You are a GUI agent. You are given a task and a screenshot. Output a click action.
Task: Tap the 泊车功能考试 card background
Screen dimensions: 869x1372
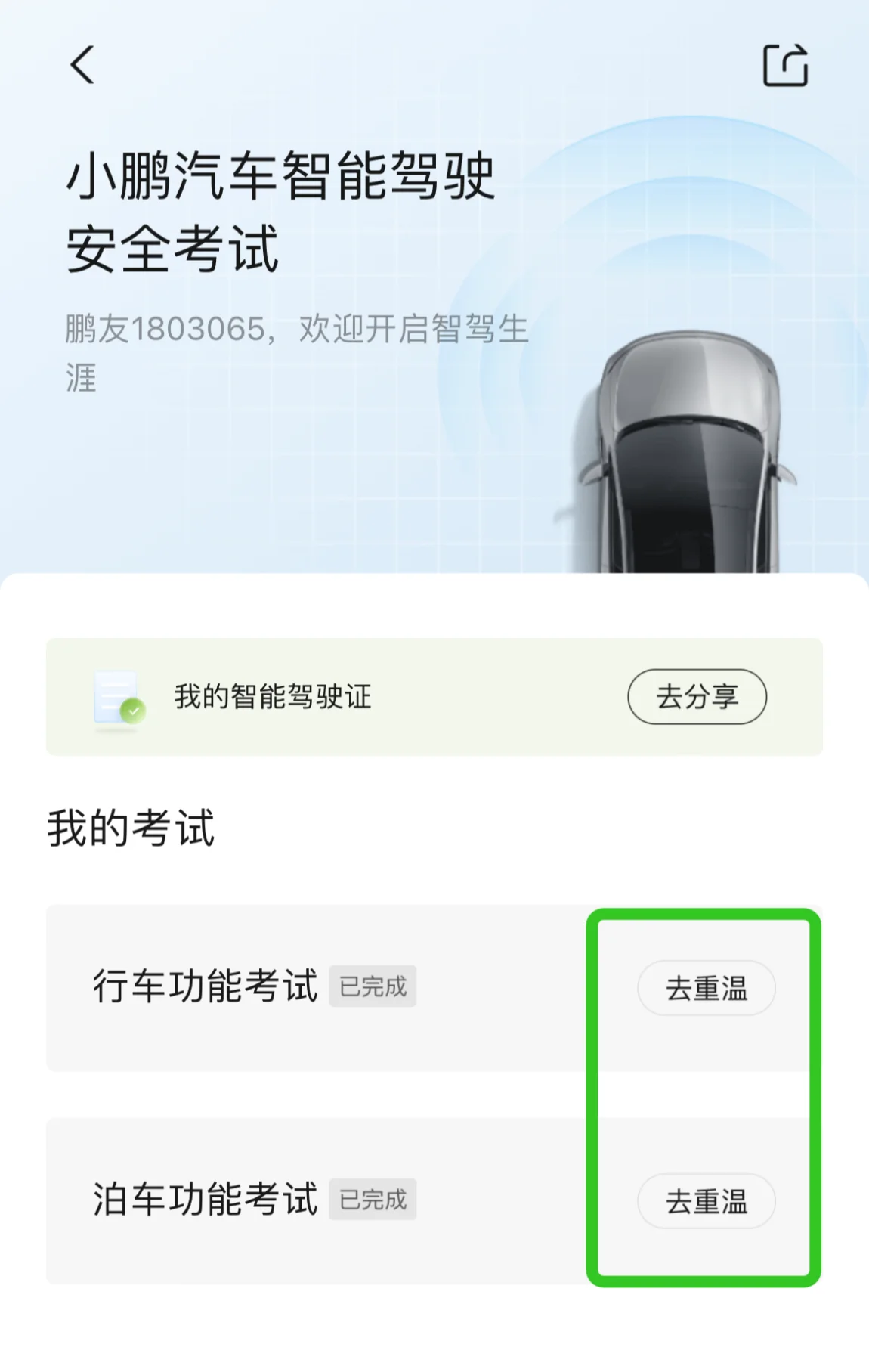[x=434, y=1200]
